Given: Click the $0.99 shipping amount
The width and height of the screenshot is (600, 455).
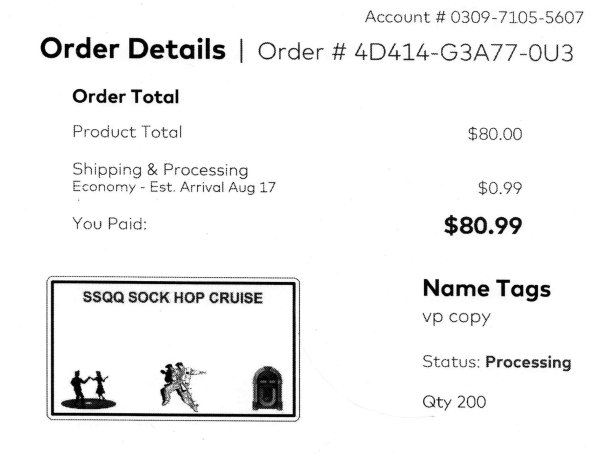Looking at the screenshot, I should pos(500,188).
